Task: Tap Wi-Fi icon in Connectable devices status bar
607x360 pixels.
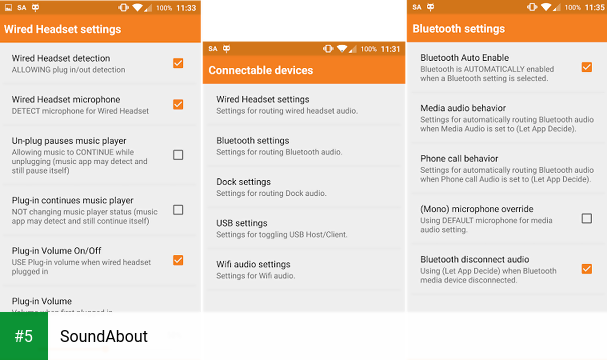Action: 342,49
